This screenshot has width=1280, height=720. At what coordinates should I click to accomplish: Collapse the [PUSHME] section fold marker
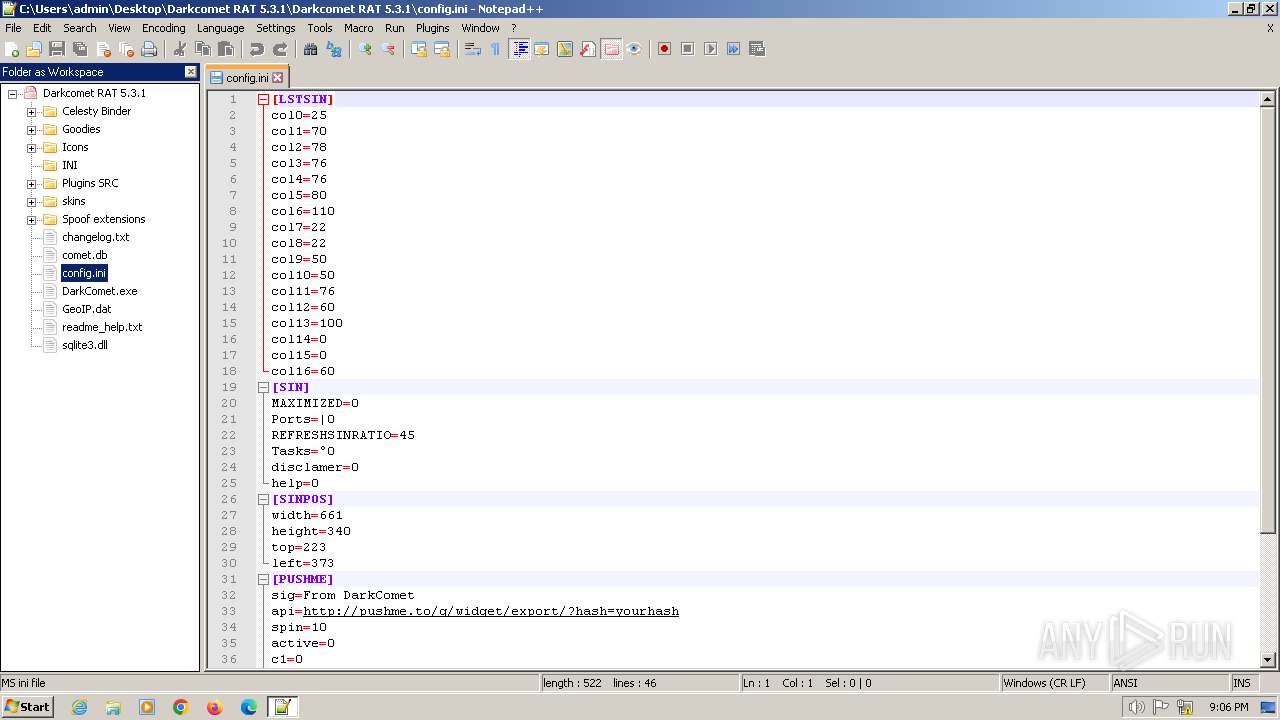[x=264, y=579]
